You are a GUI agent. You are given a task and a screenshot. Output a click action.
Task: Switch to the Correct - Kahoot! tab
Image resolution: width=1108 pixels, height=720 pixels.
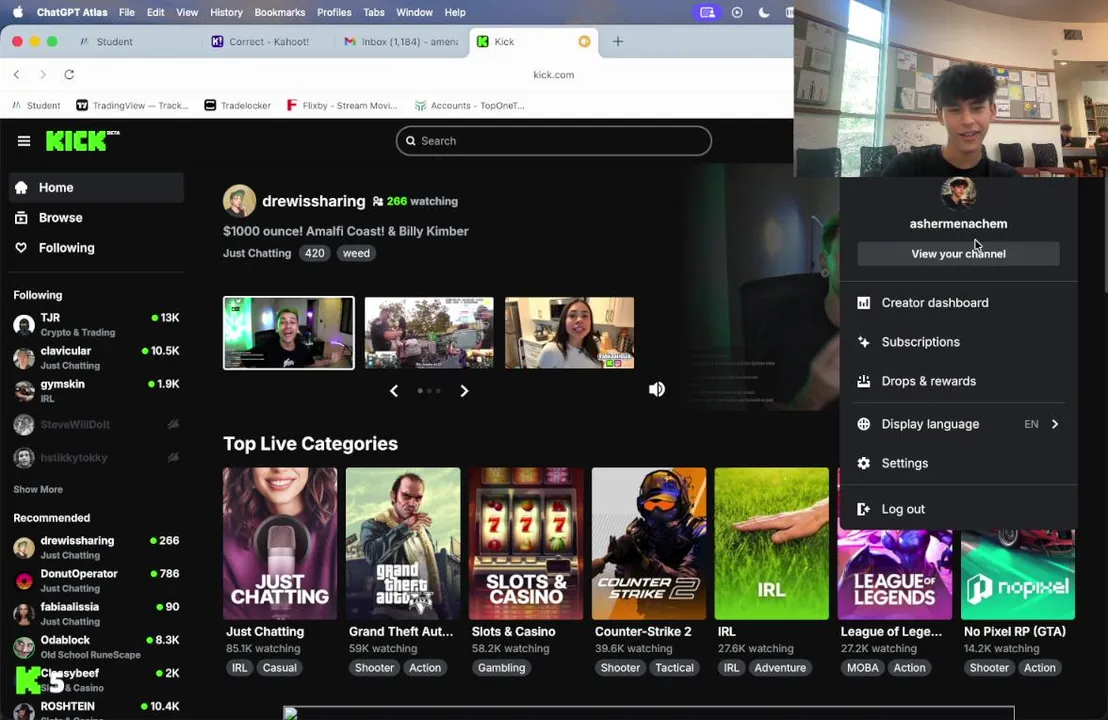coord(269,42)
